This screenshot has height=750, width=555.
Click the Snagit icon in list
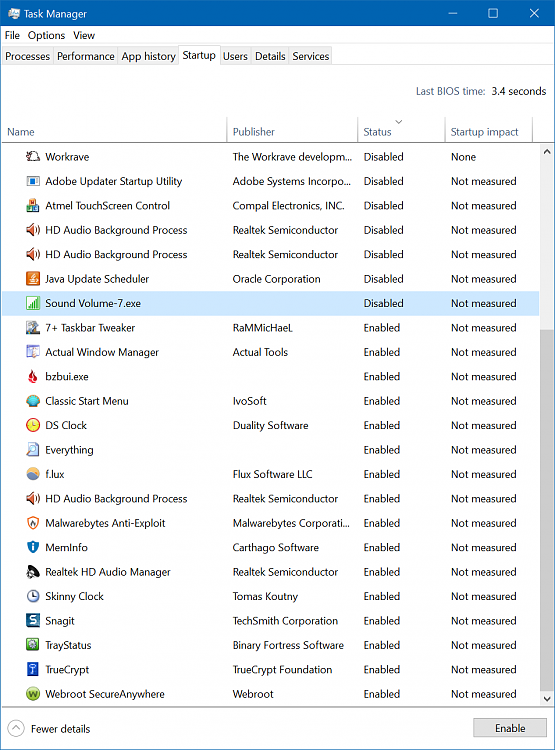[33, 620]
